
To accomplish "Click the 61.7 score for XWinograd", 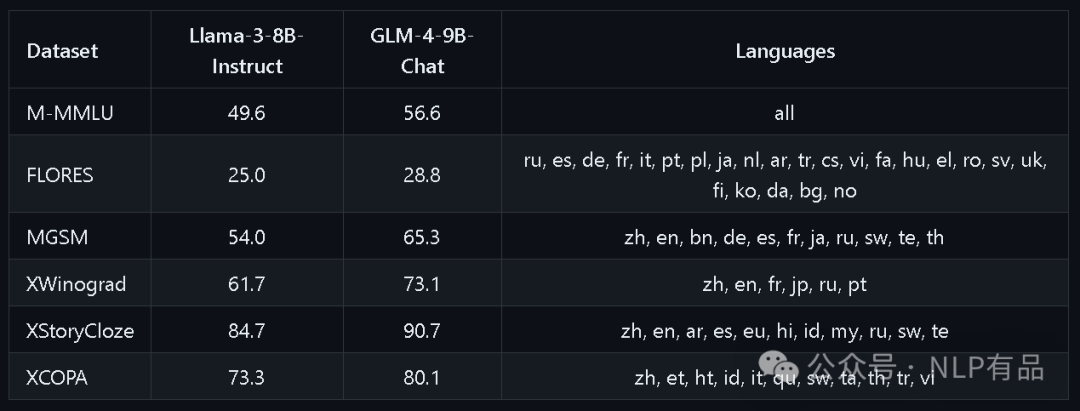I will click(246, 284).
